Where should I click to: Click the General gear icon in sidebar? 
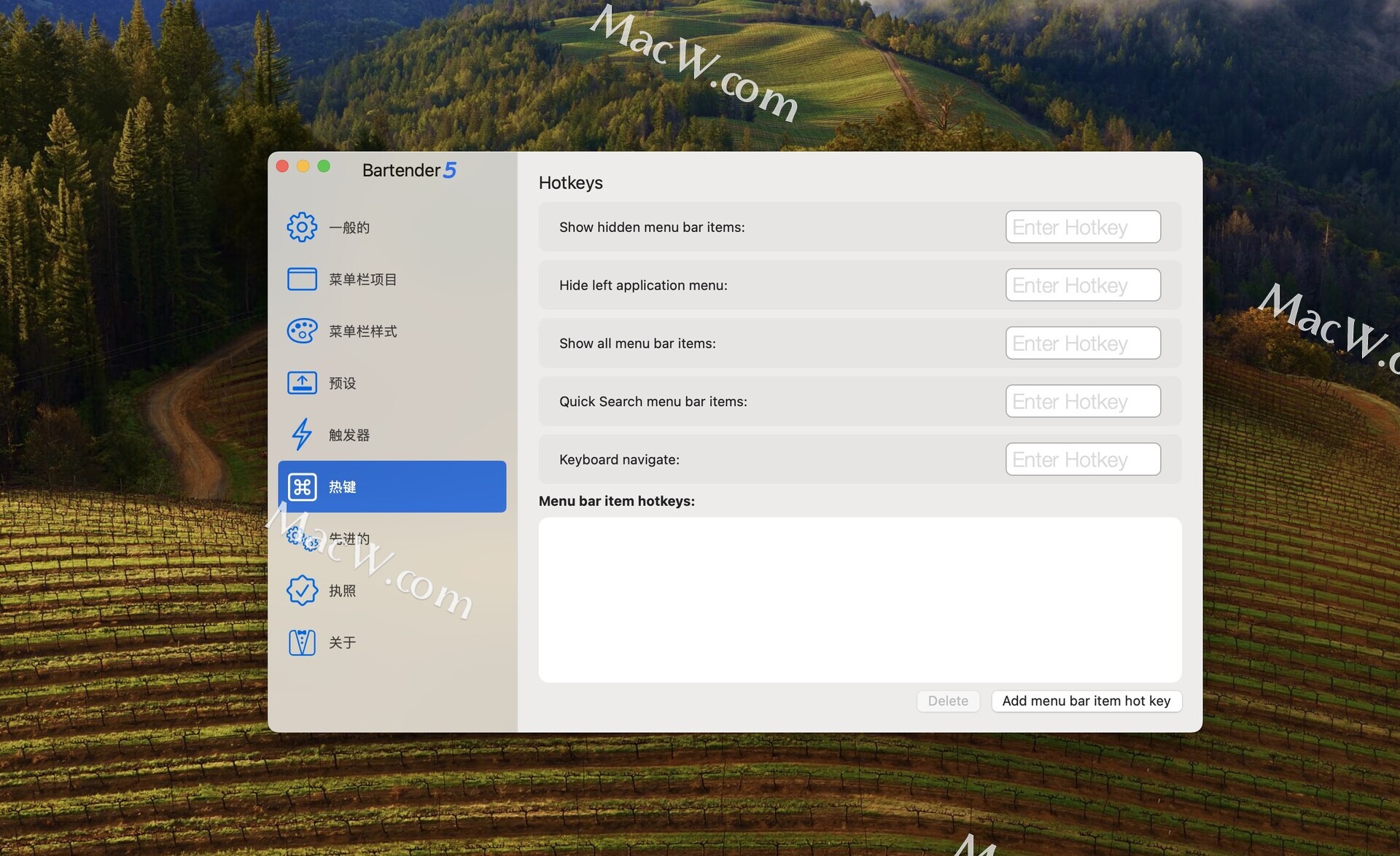point(302,227)
